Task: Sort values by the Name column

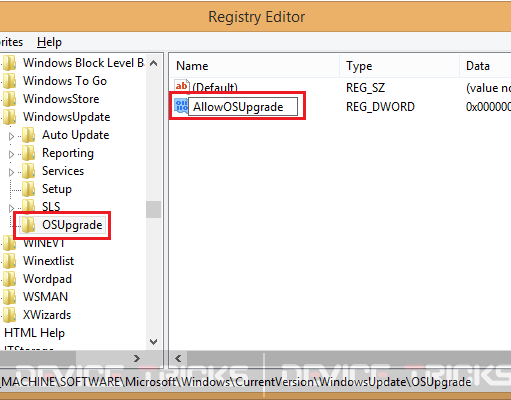Action: pos(254,66)
